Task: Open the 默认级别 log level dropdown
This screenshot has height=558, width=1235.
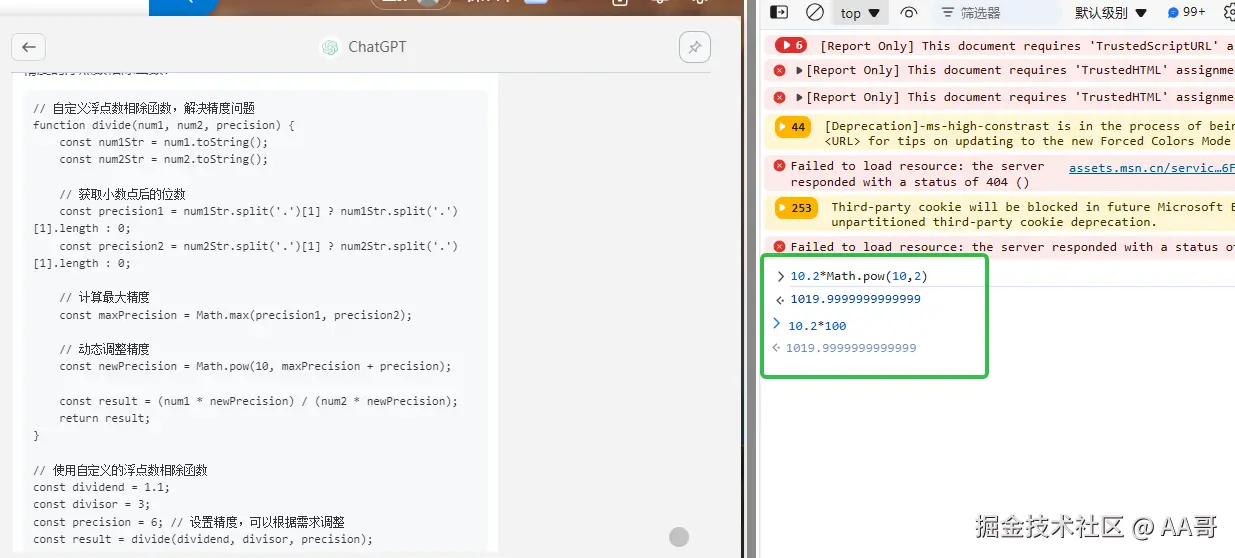Action: point(1108,13)
